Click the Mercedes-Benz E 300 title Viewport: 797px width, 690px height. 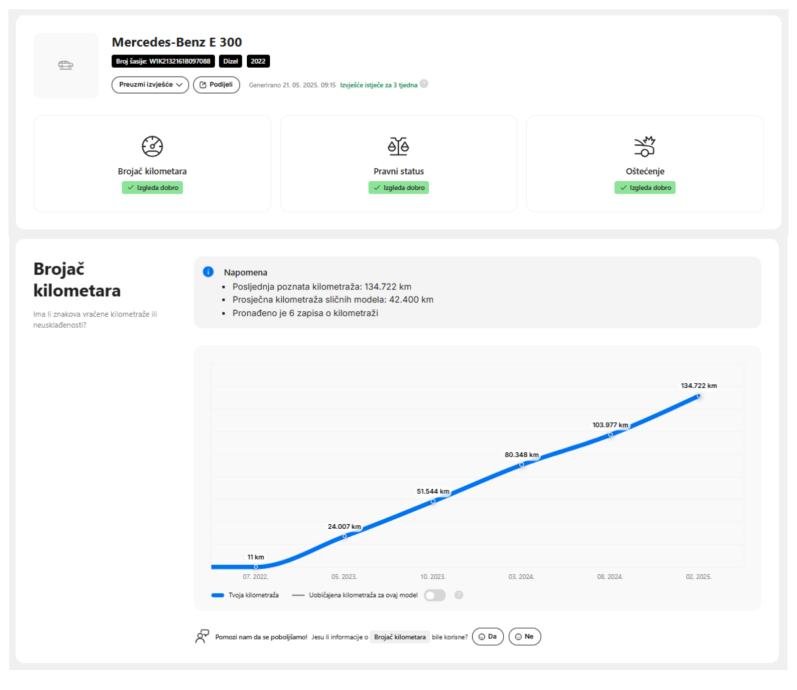click(x=177, y=42)
